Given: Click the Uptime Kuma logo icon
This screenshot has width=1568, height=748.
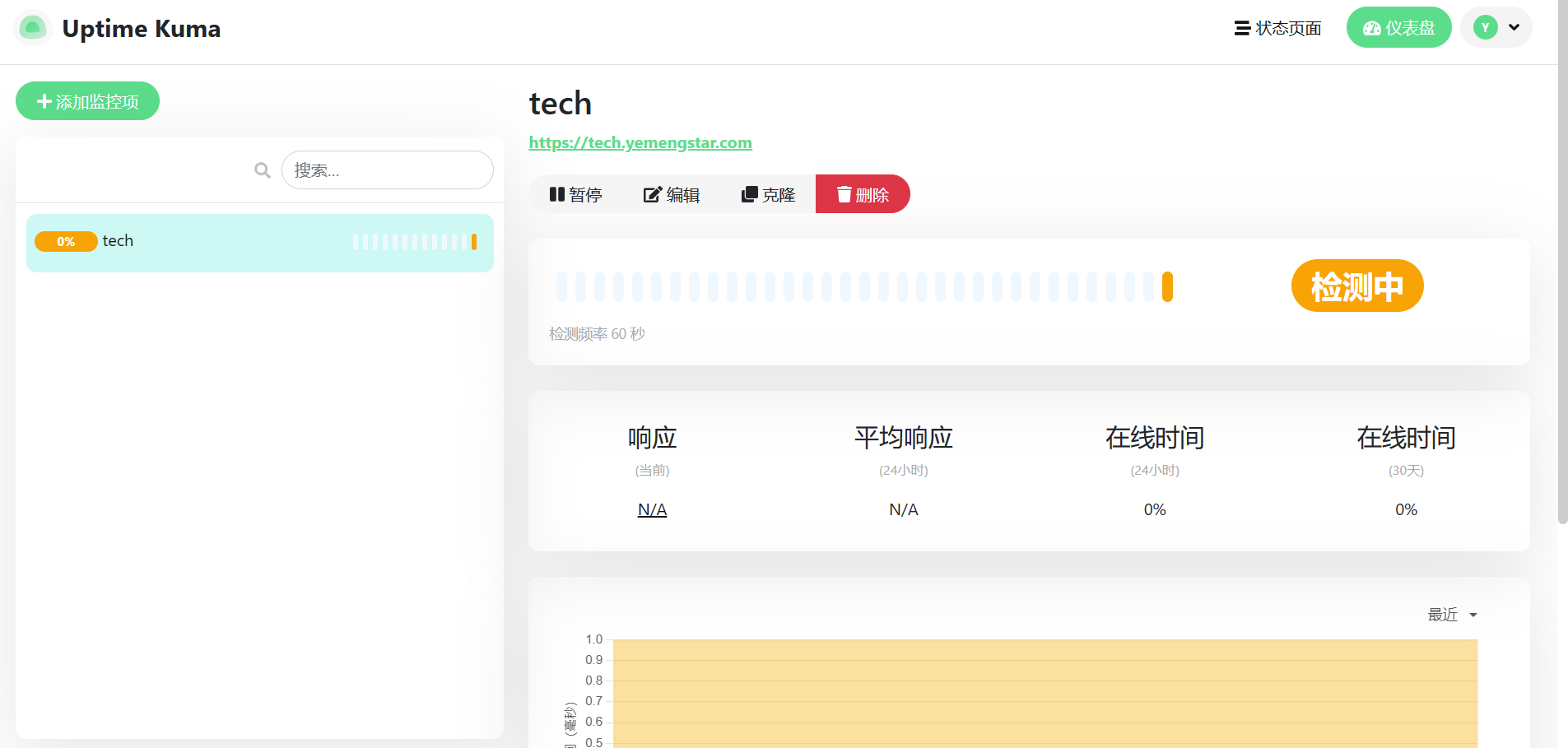Looking at the screenshot, I should click(x=33, y=28).
